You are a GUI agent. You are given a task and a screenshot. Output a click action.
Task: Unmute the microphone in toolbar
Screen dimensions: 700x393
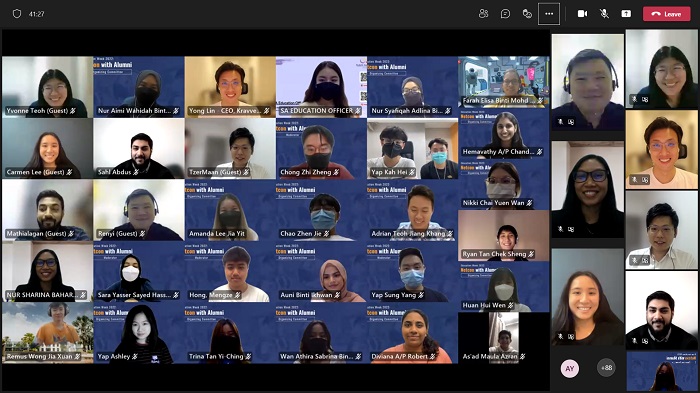click(604, 14)
